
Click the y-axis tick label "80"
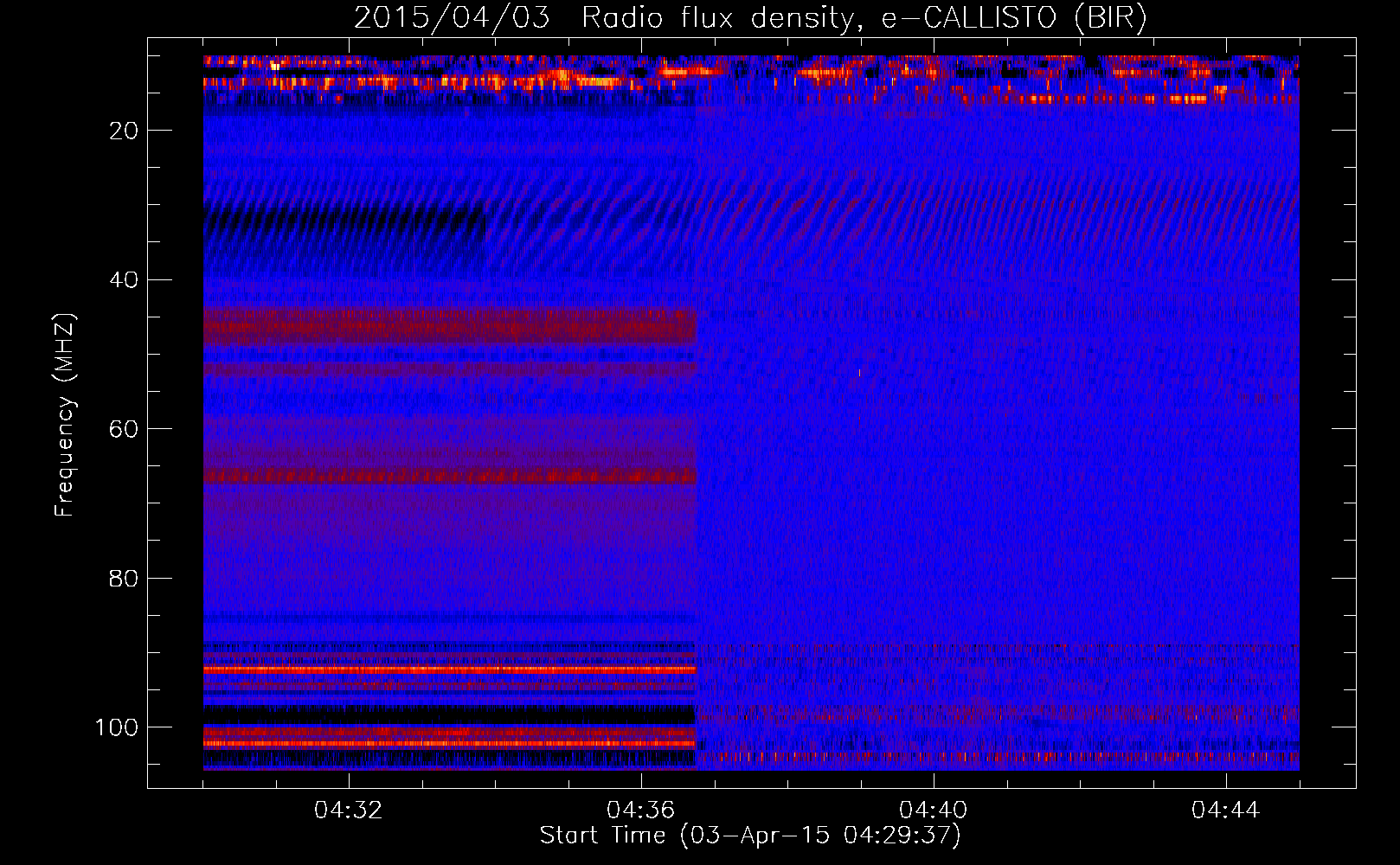pos(124,578)
